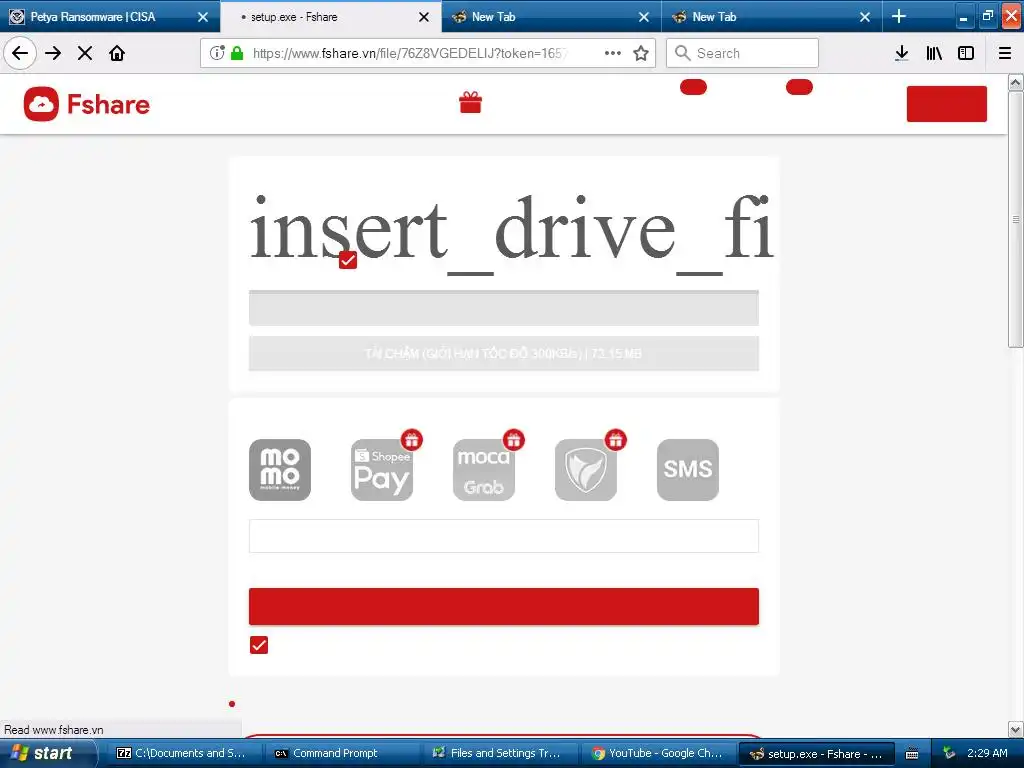Click the page scrollbar up arrow

coord(1016,82)
